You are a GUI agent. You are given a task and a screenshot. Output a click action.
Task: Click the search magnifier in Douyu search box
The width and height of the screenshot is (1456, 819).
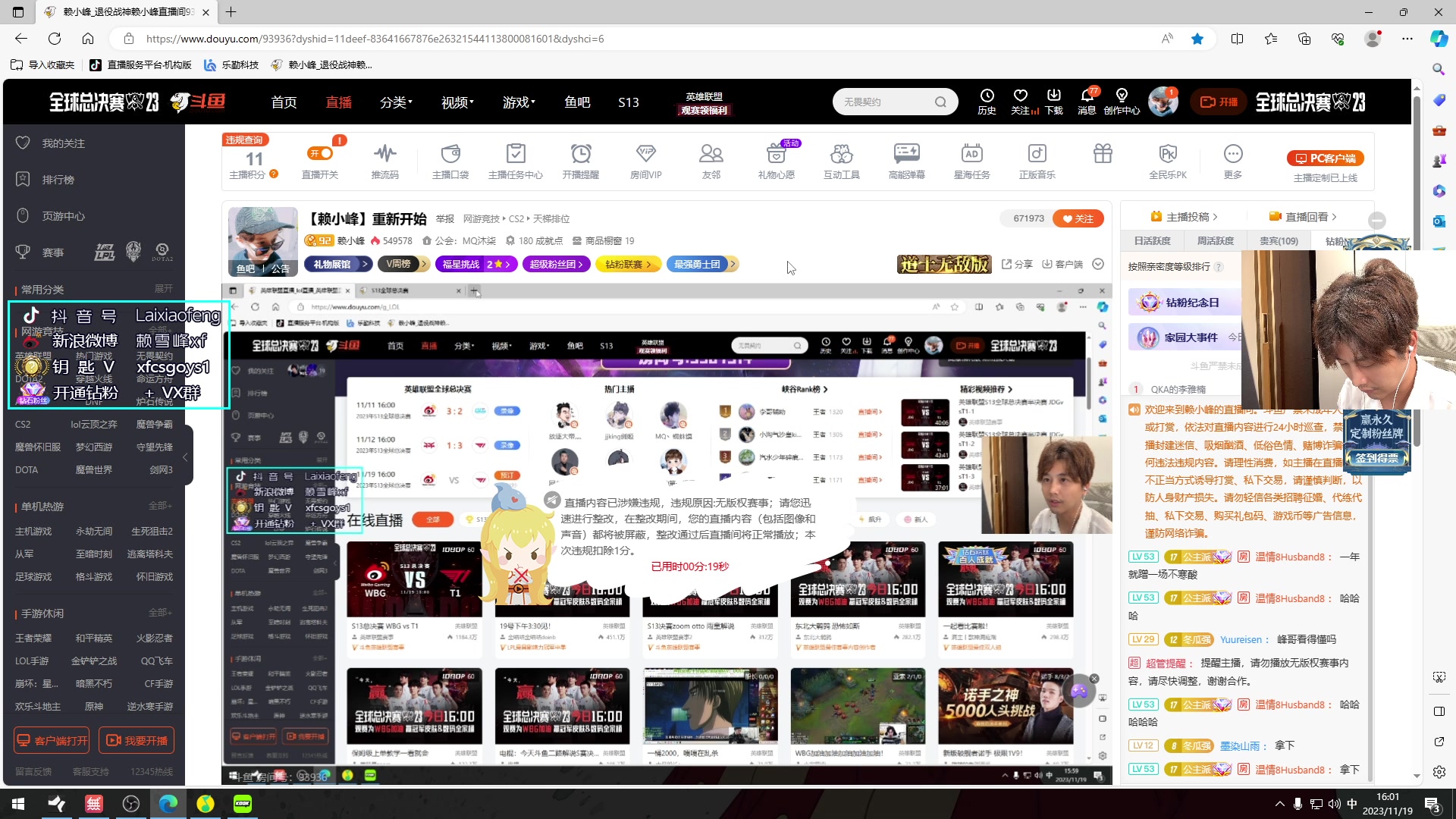point(940,102)
